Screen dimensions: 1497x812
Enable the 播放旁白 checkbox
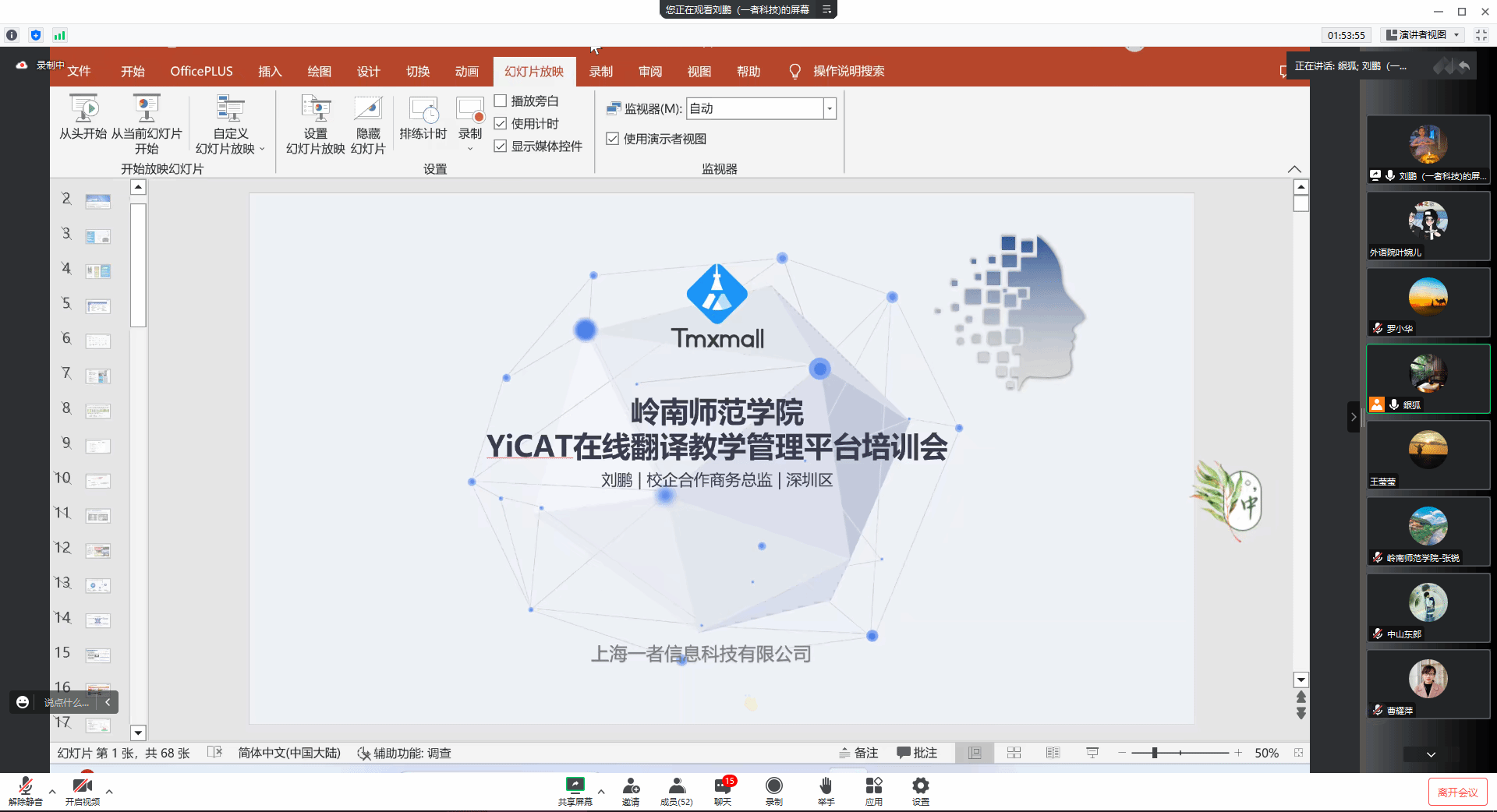tap(501, 101)
